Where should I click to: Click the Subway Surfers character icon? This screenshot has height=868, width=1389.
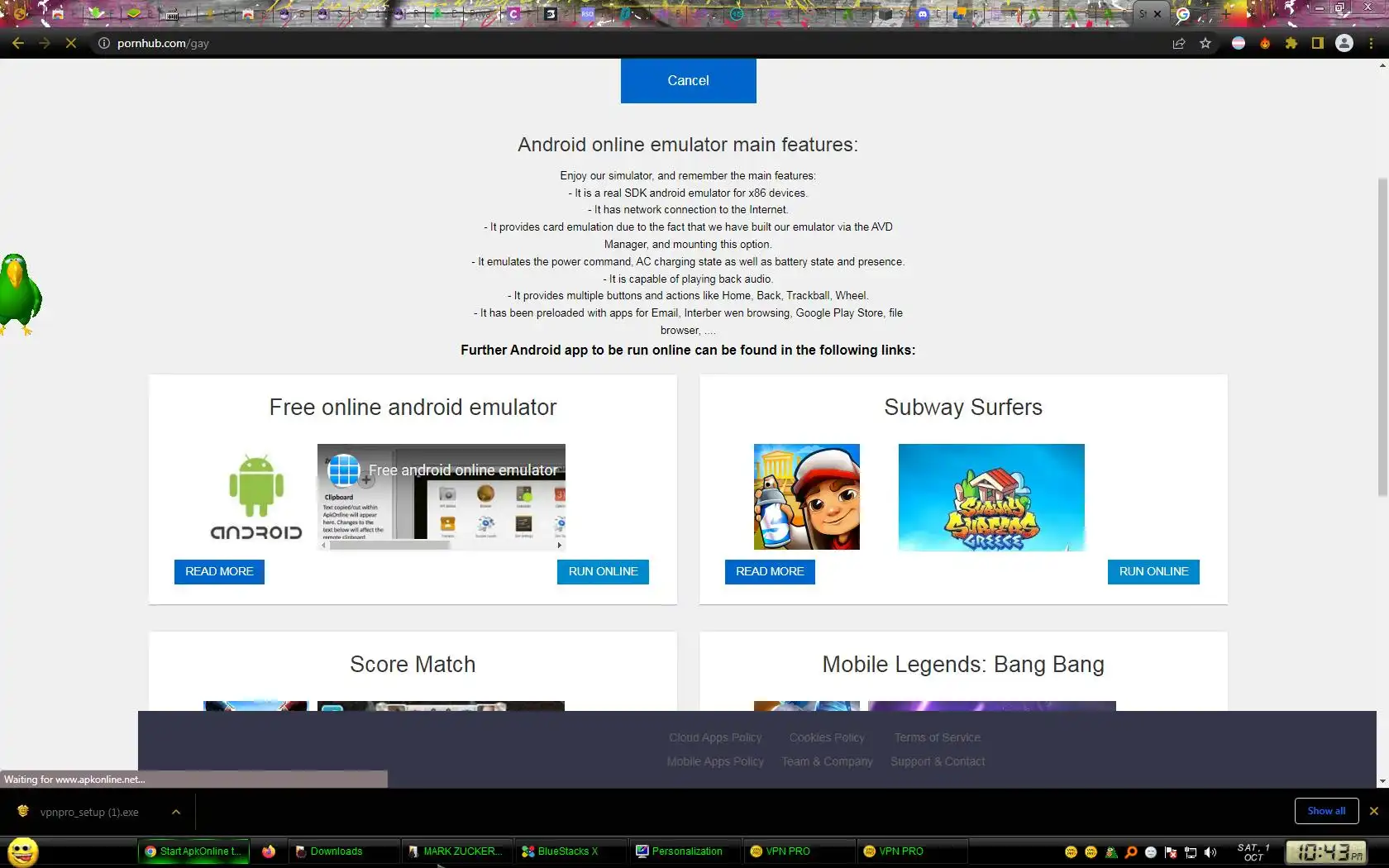(x=807, y=497)
